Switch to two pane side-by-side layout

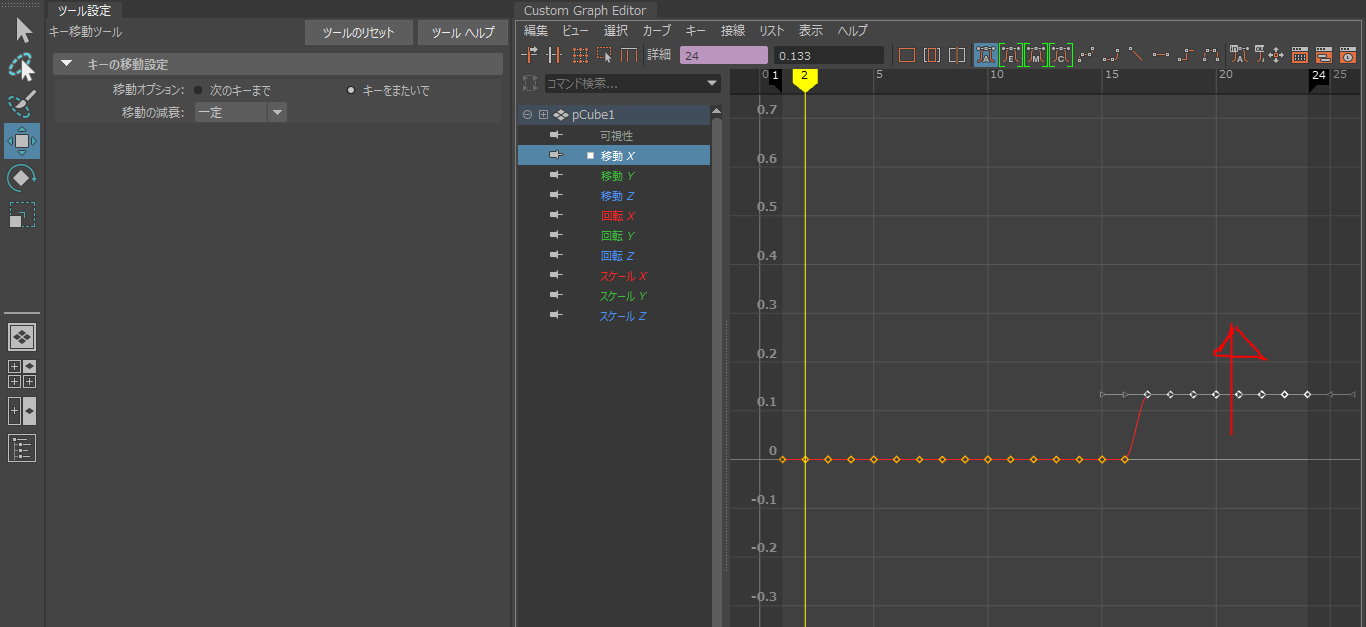point(22,411)
